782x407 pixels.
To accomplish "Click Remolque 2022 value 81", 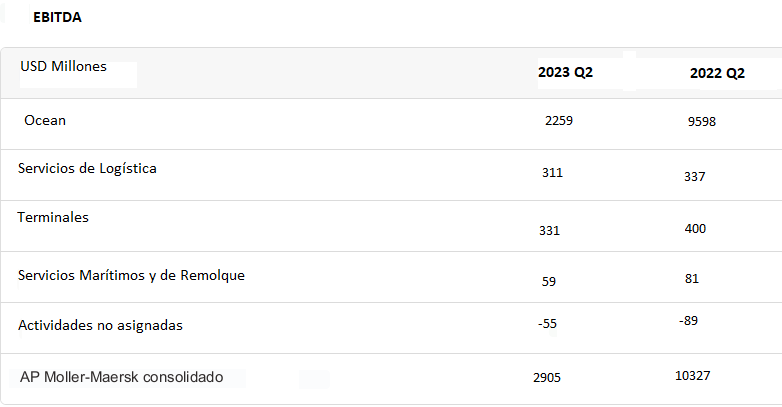I will pyautogui.click(x=692, y=278).
